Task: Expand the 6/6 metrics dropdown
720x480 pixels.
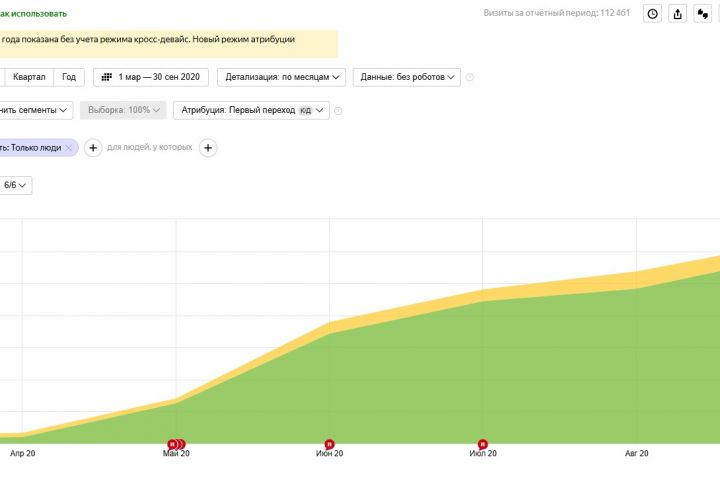Action: (16, 185)
